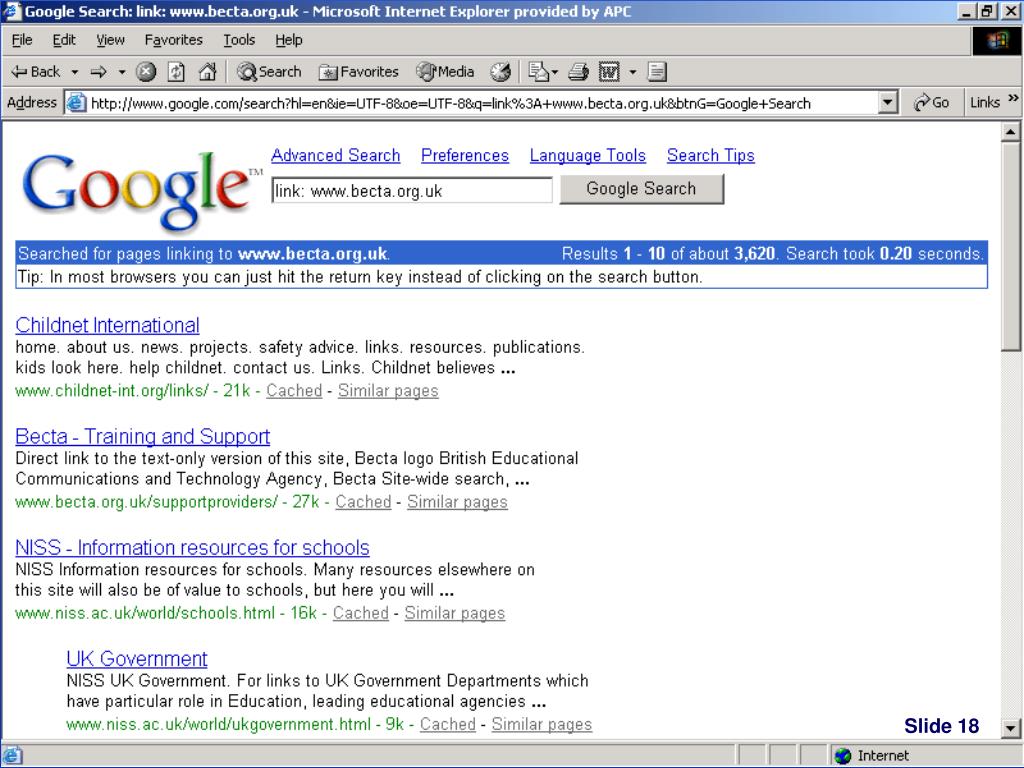
Task: Open Cached link for ukgovernment.html result
Action: click(447, 724)
